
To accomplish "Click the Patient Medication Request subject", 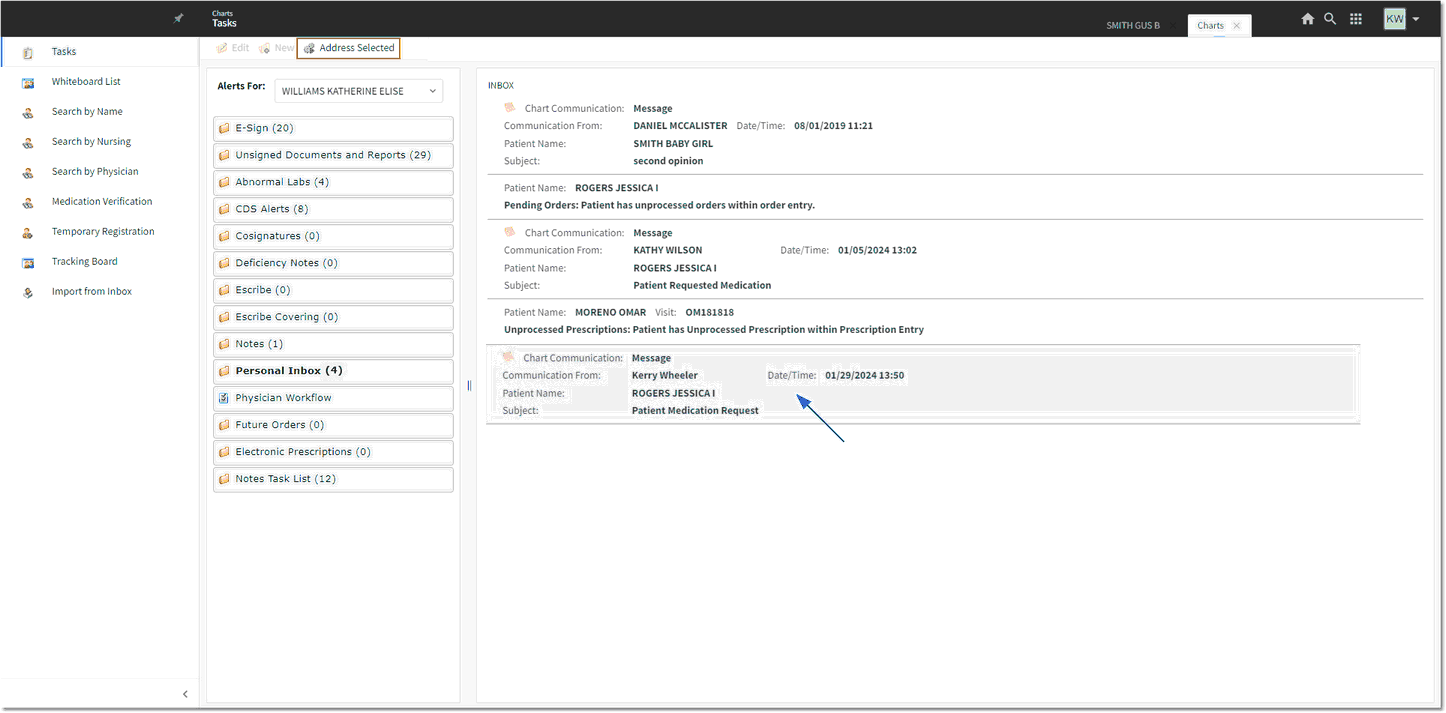I will 695,411.
